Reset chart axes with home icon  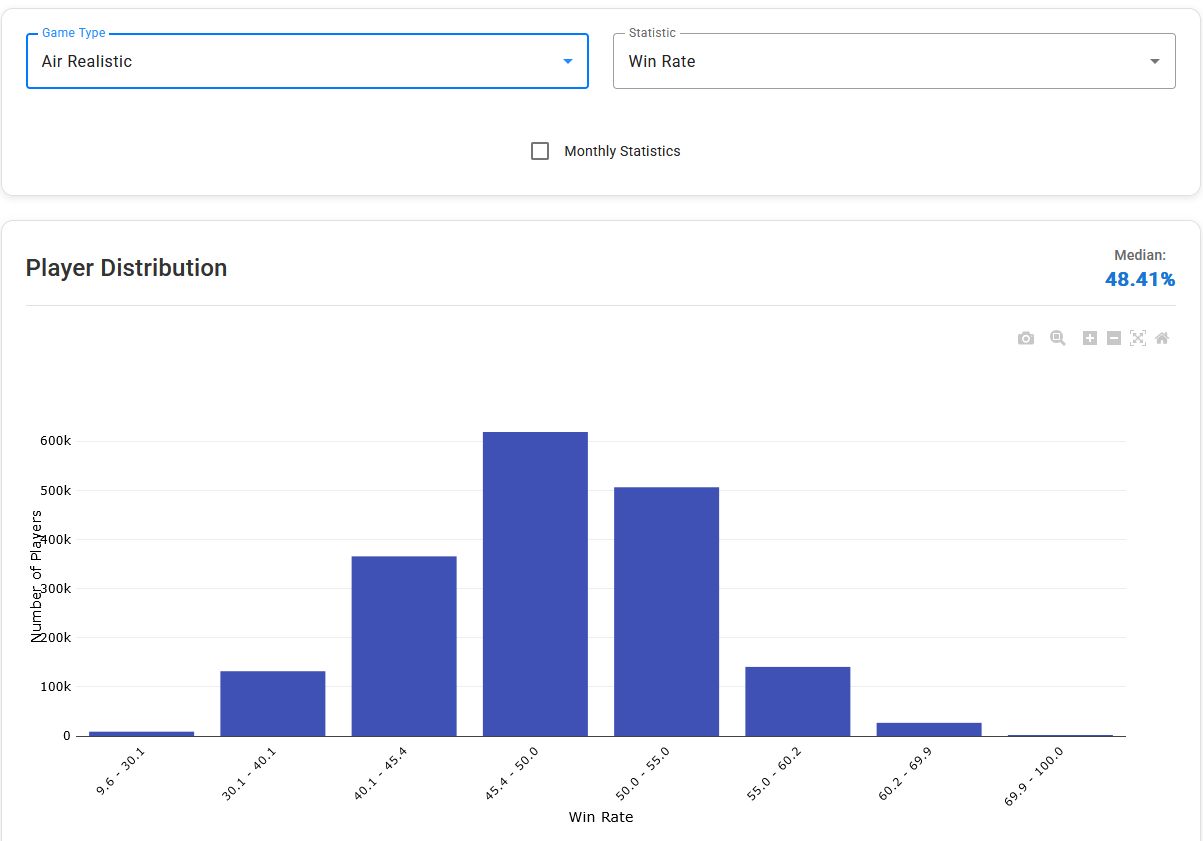(1162, 339)
